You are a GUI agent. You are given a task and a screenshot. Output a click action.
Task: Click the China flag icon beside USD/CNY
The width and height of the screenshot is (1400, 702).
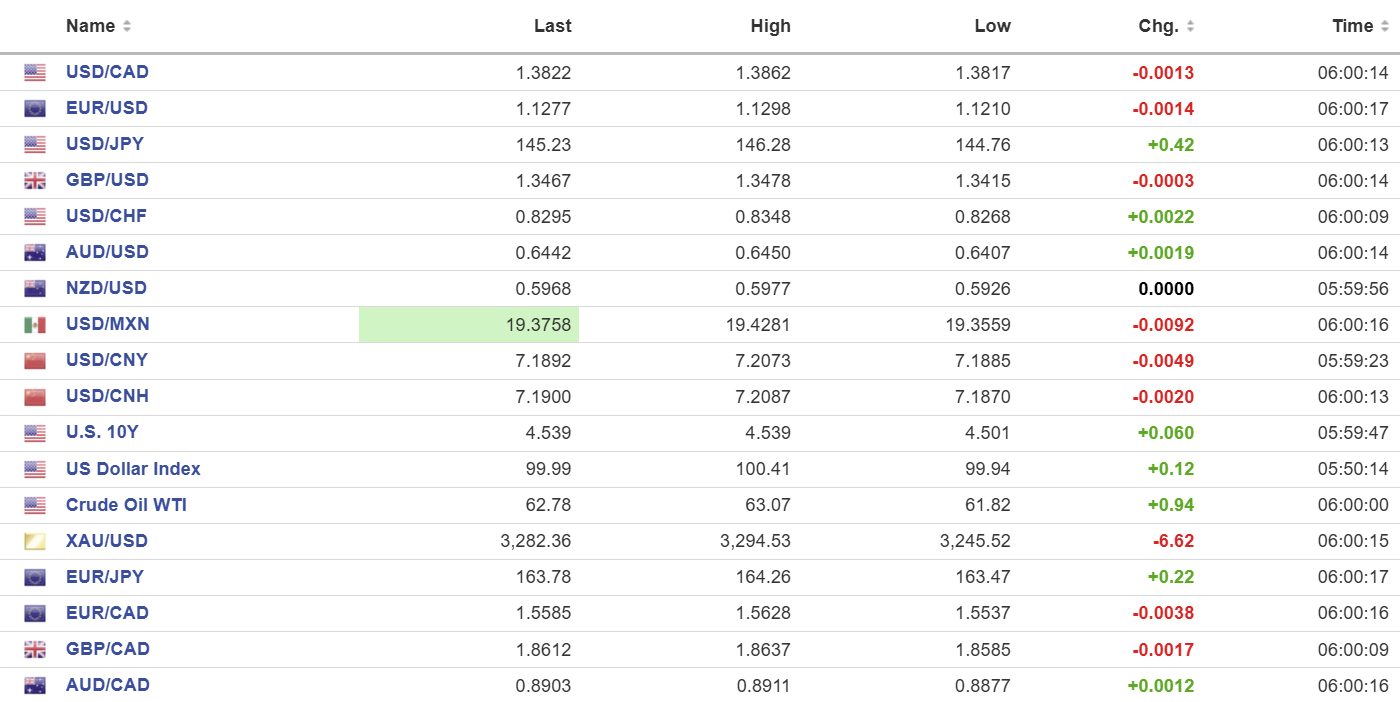tap(35, 360)
